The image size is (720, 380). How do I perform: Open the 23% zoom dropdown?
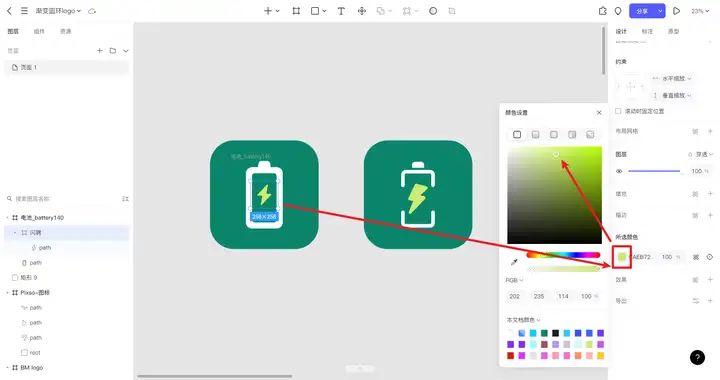pos(700,11)
